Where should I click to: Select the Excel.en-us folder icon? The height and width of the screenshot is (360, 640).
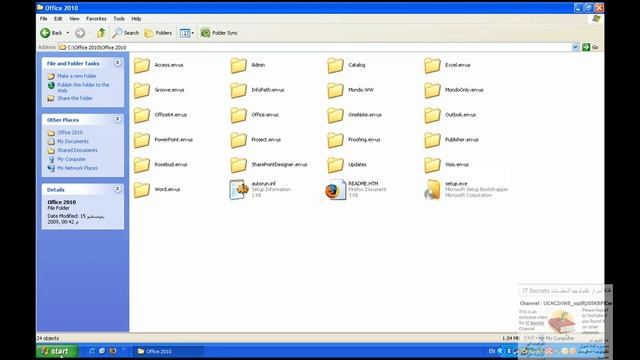(x=432, y=65)
